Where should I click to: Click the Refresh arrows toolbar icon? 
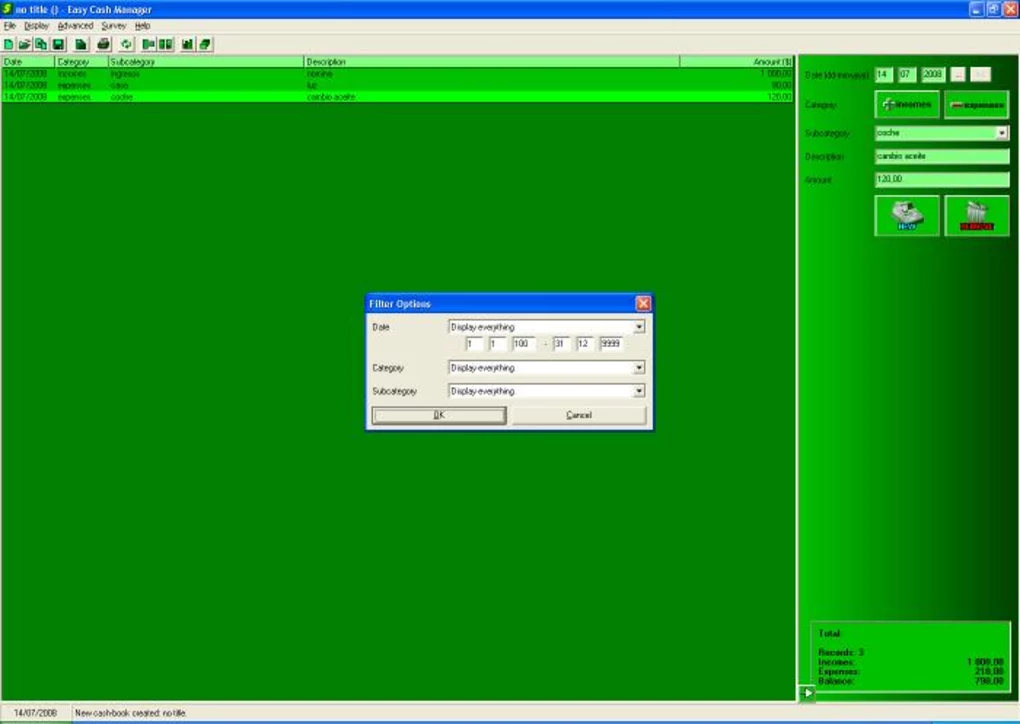(x=127, y=44)
